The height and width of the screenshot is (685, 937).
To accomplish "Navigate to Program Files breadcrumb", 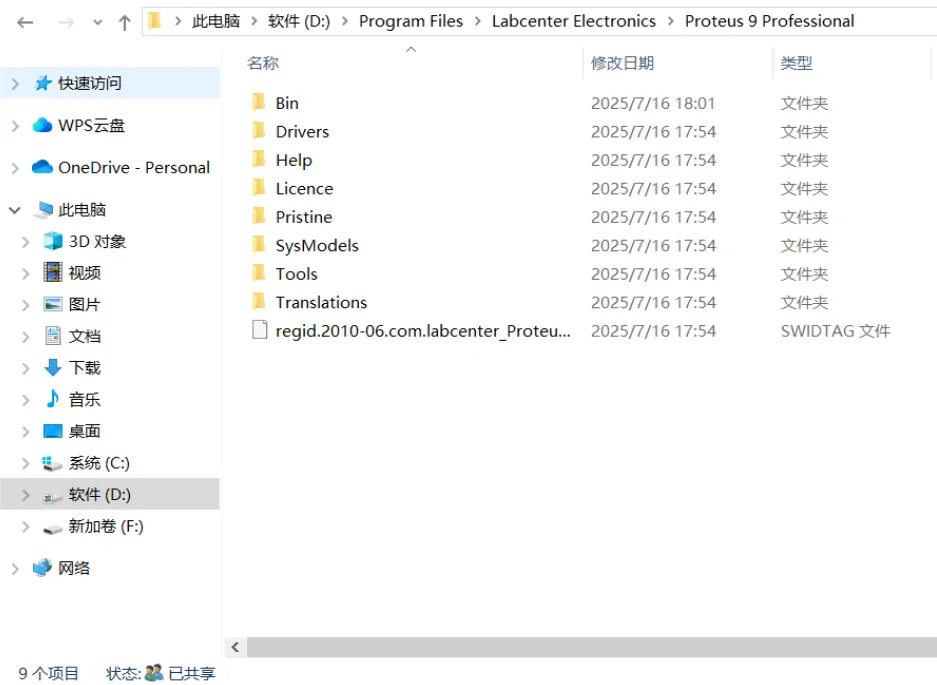I will [411, 22].
